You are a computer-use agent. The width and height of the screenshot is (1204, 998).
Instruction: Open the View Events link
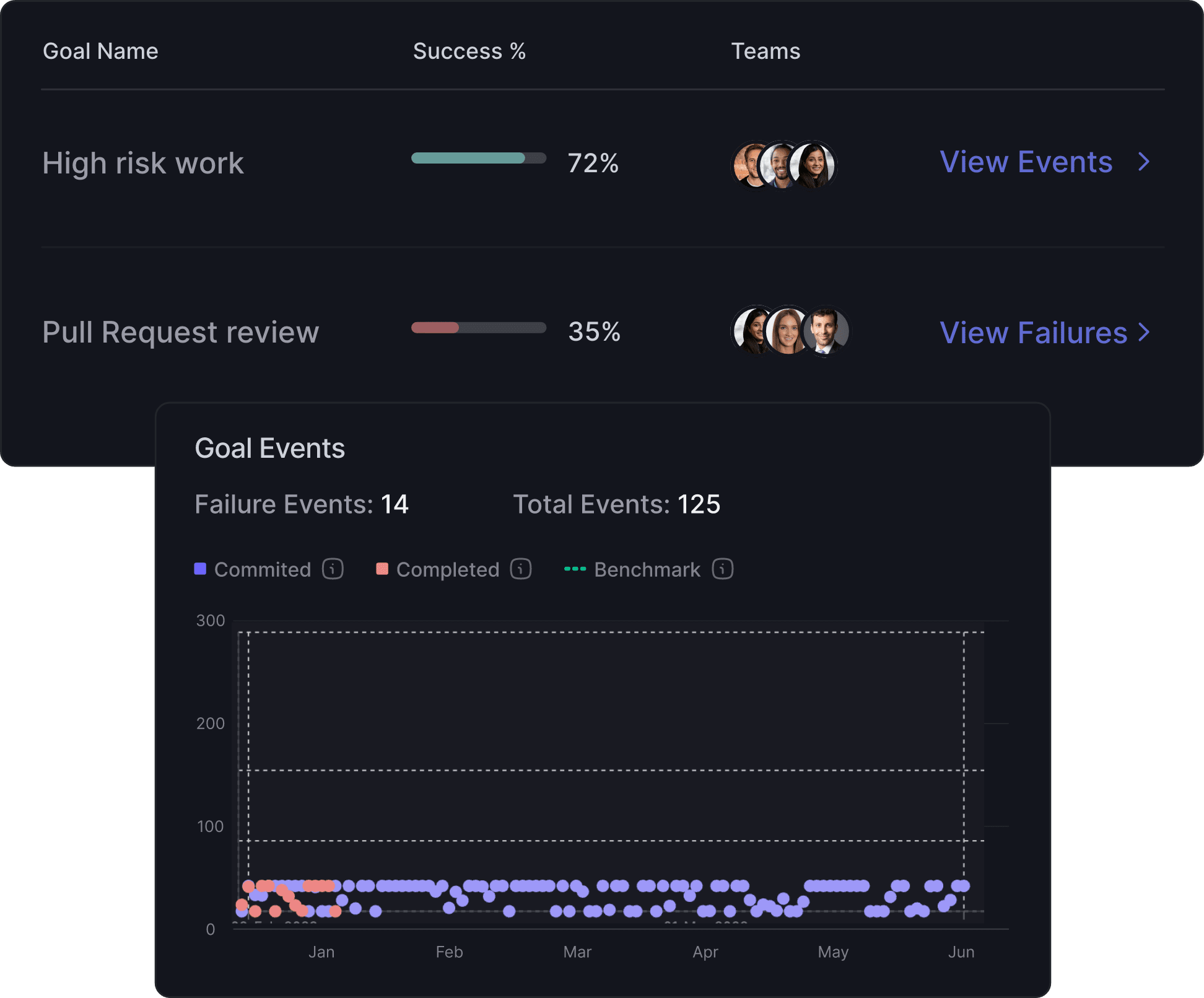click(1026, 162)
